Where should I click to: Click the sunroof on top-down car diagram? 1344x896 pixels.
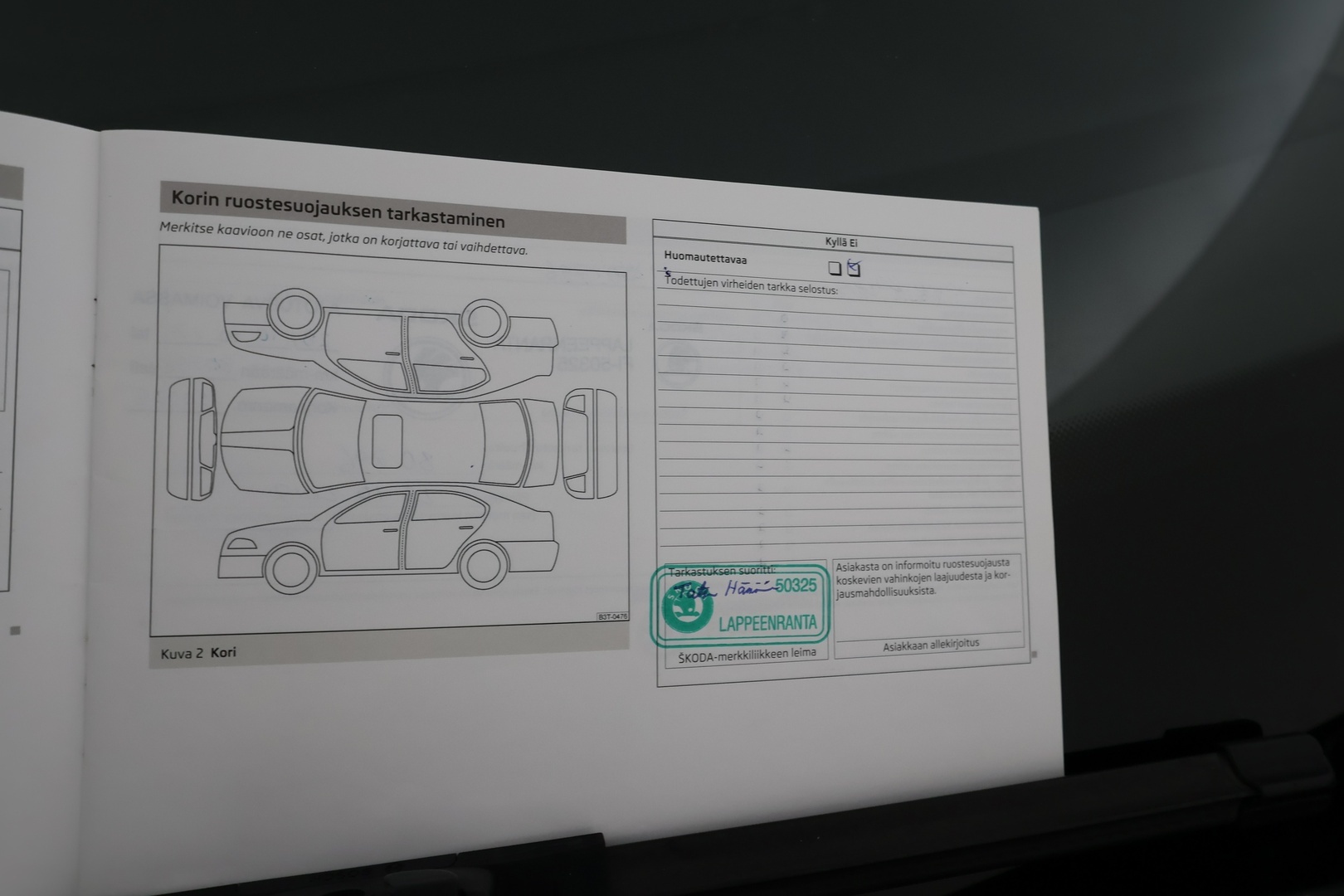point(387,439)
